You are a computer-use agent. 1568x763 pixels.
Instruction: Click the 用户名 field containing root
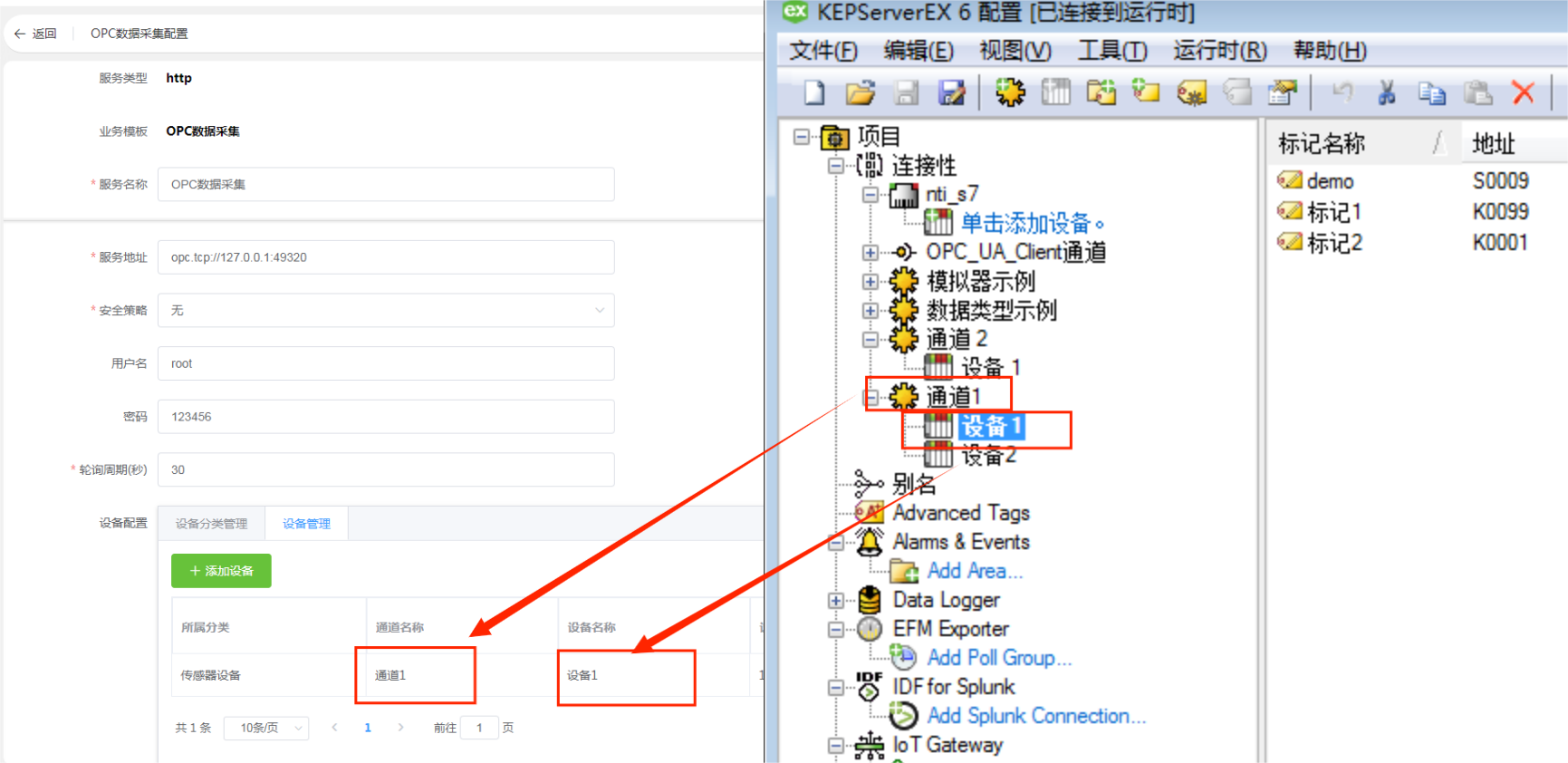(386, 363)
